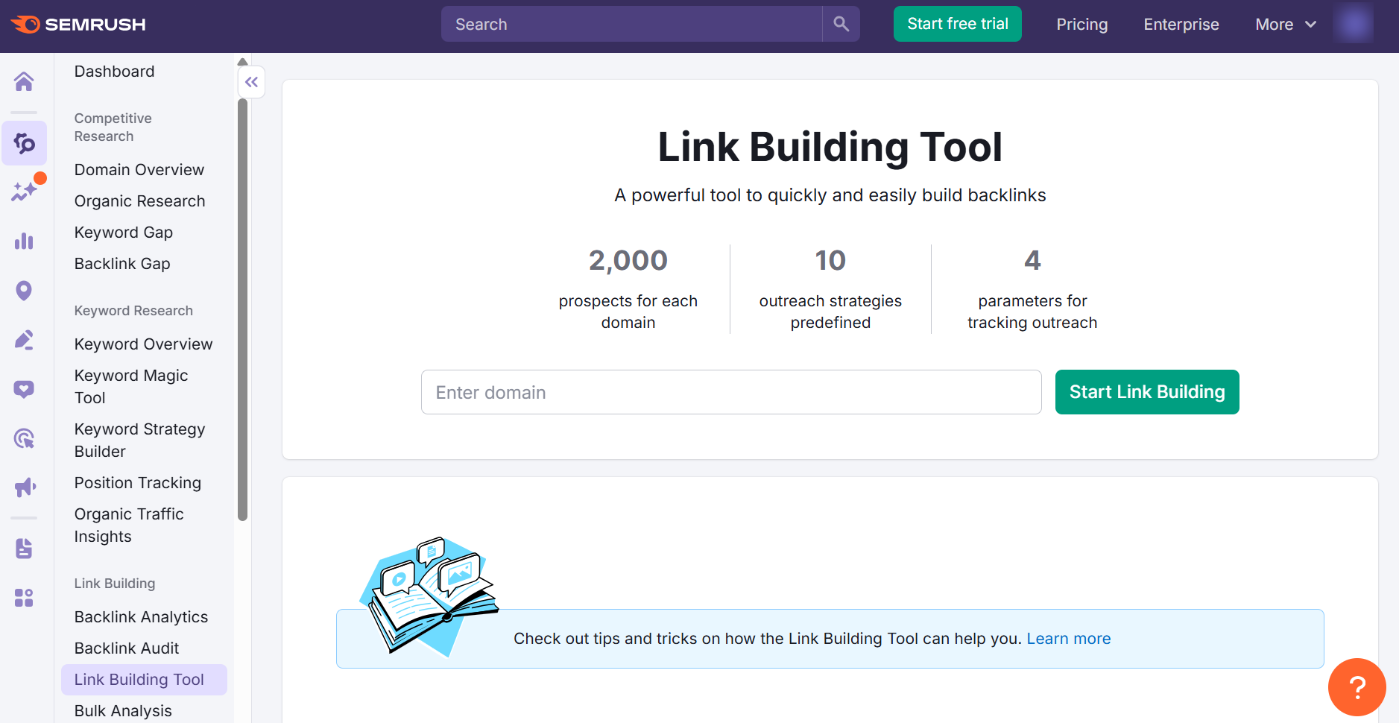Collapse the sidebar with the double-chevron

coord(251,82)
